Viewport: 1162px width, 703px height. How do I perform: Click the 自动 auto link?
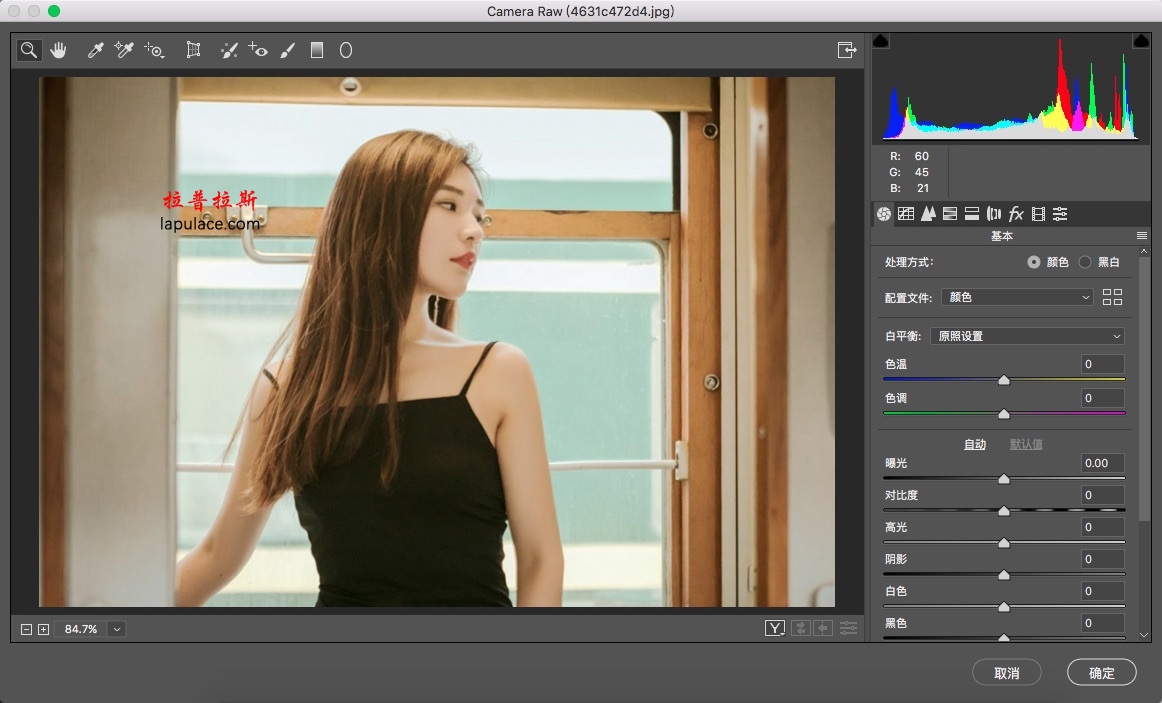coord(975,444)
